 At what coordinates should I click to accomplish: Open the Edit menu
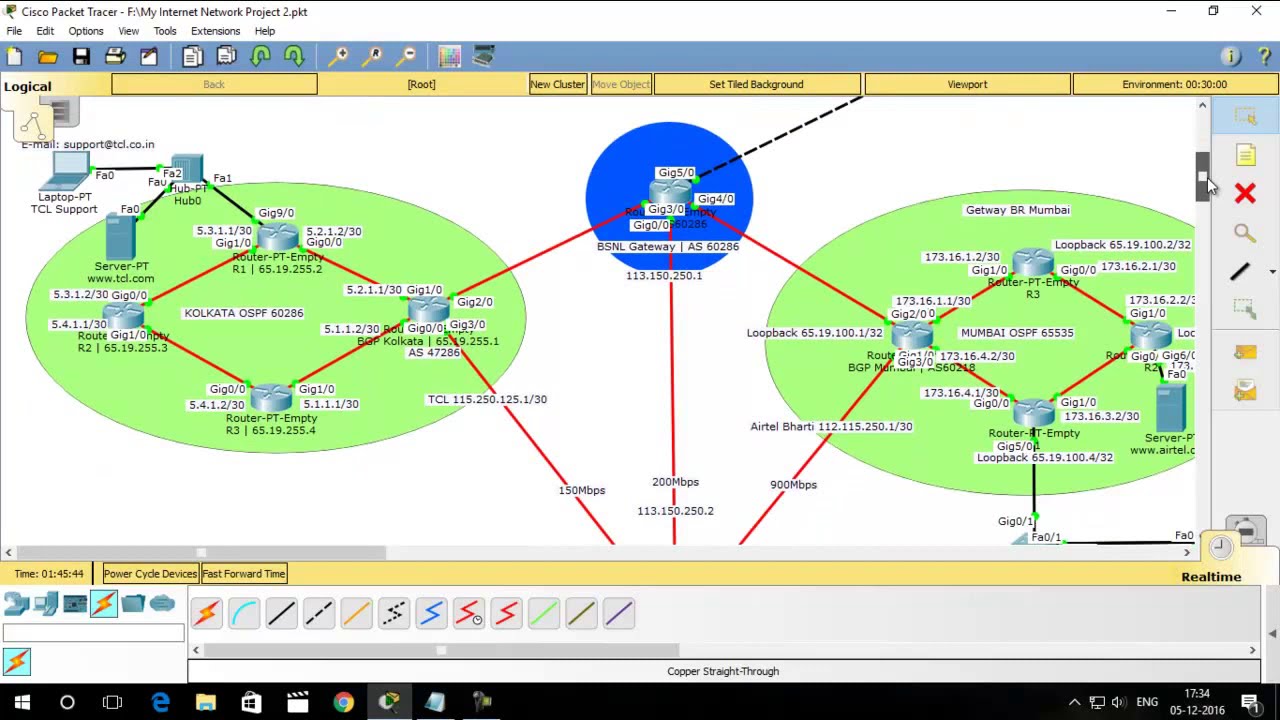(45, 31)
